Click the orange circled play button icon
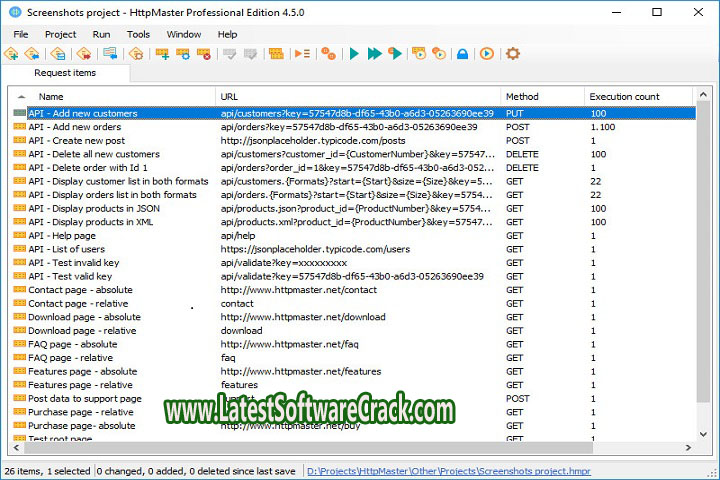Viewport: 720px width, 480px height. [x=487, y=54]
